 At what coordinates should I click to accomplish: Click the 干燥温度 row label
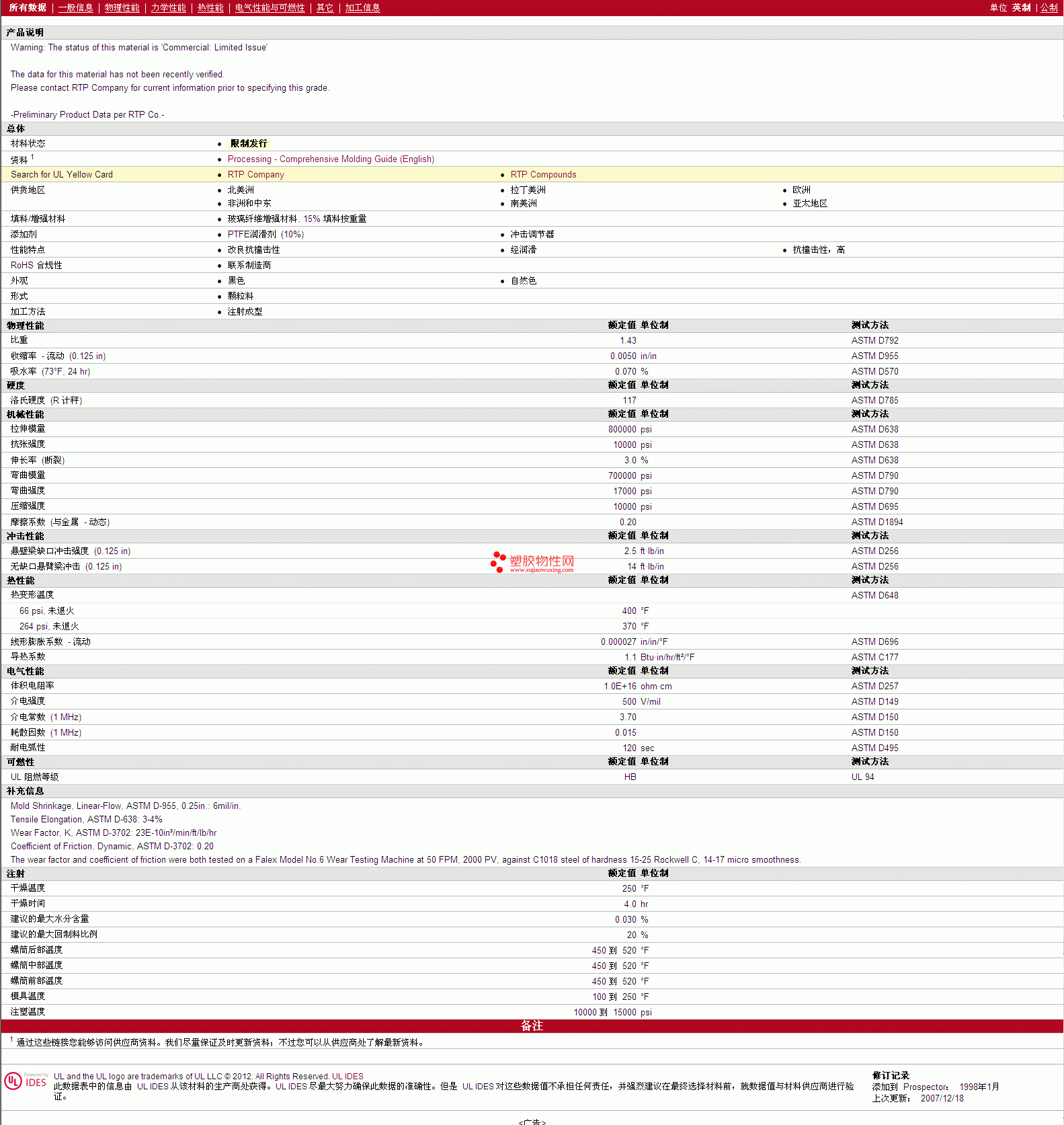pyautogui.click(x=28, y=888)
